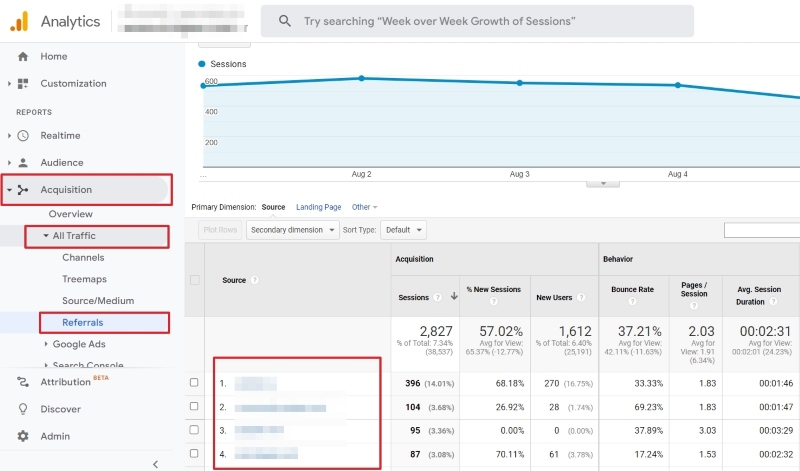
Task: Open the Treemaps report
Action: pyautogui.click(x=84, y=279)
